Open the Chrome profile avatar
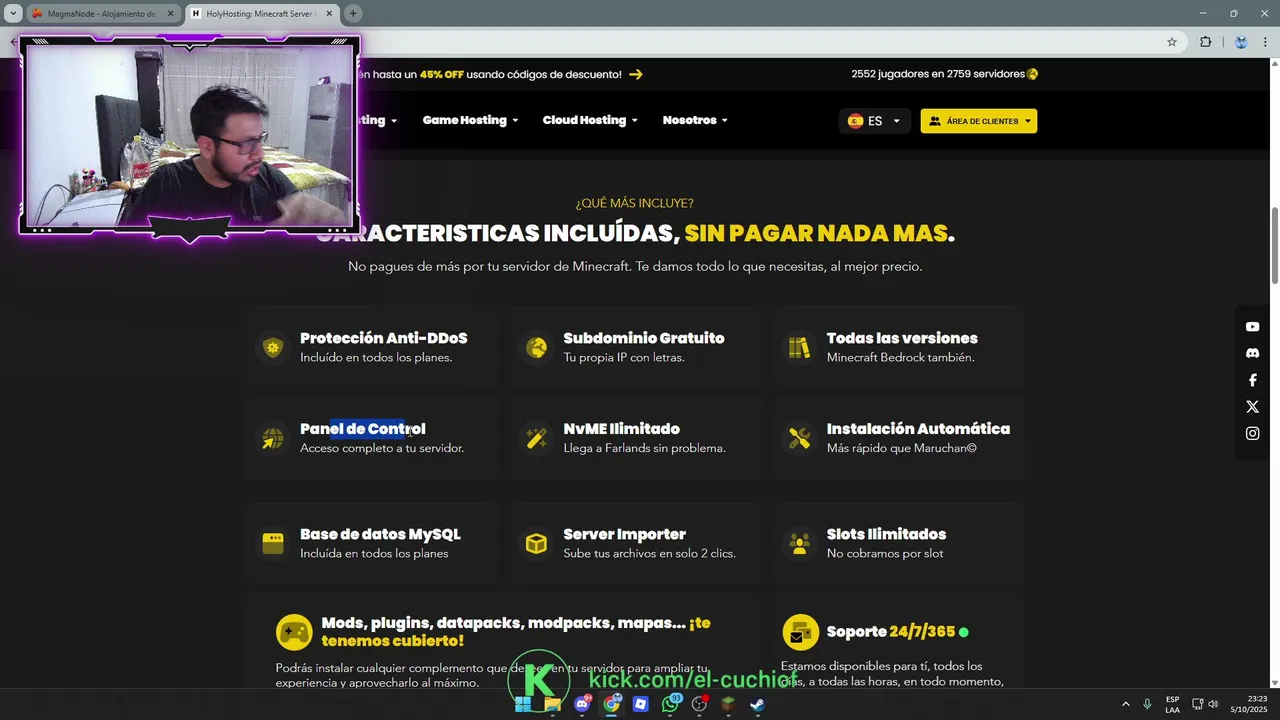Screen dimensions: 1280x720 point(1241,42)
